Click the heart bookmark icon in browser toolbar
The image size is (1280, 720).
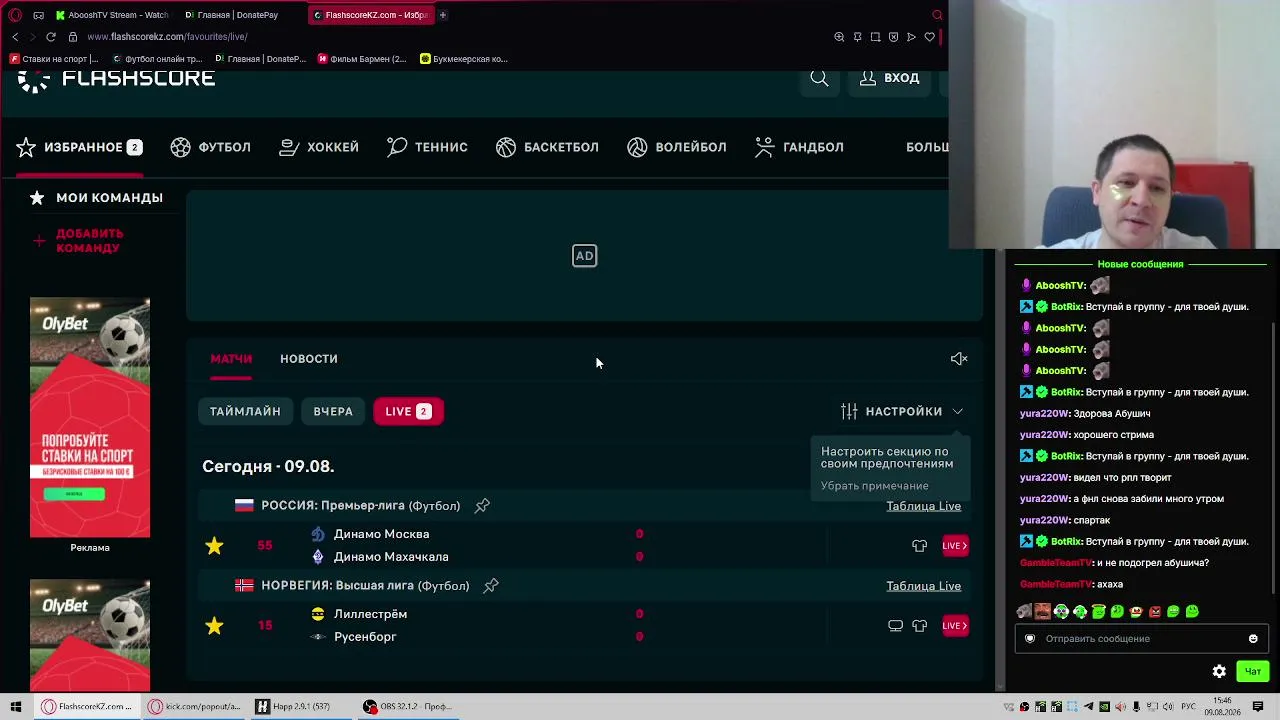[x=929, y=37]
